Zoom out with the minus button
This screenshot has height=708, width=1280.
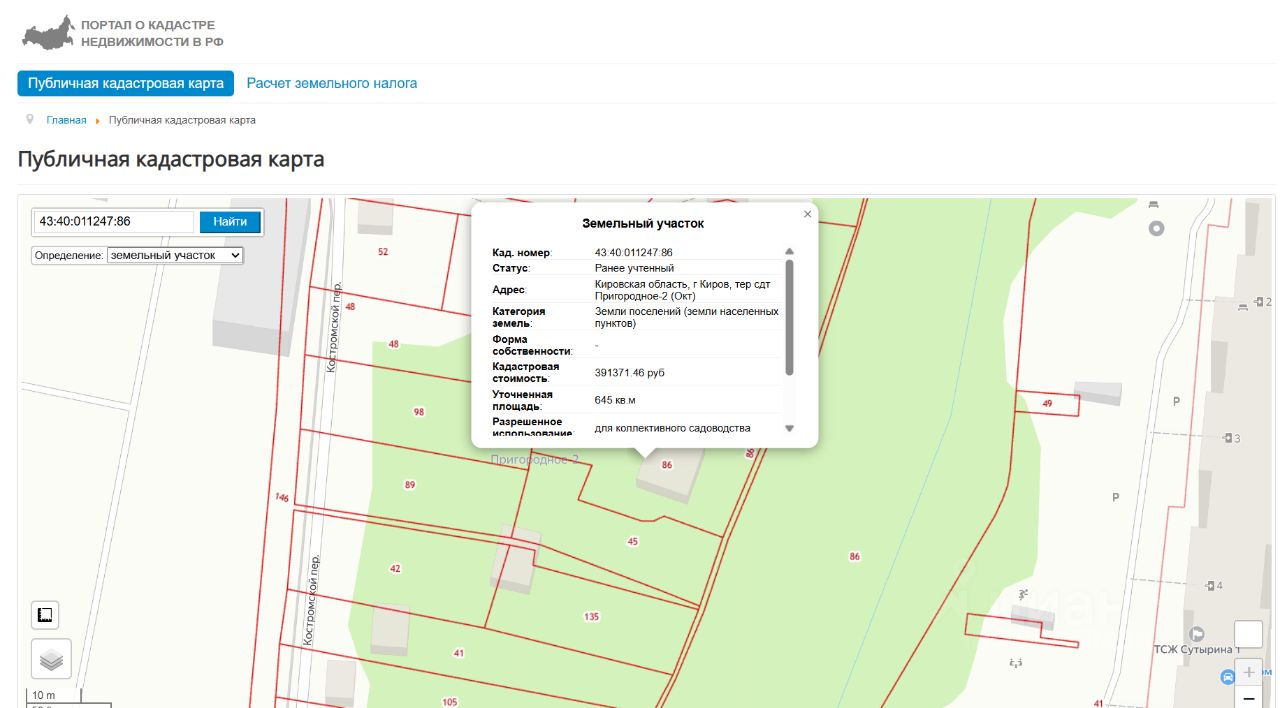pyautogui.click(x=1248, y=698)
